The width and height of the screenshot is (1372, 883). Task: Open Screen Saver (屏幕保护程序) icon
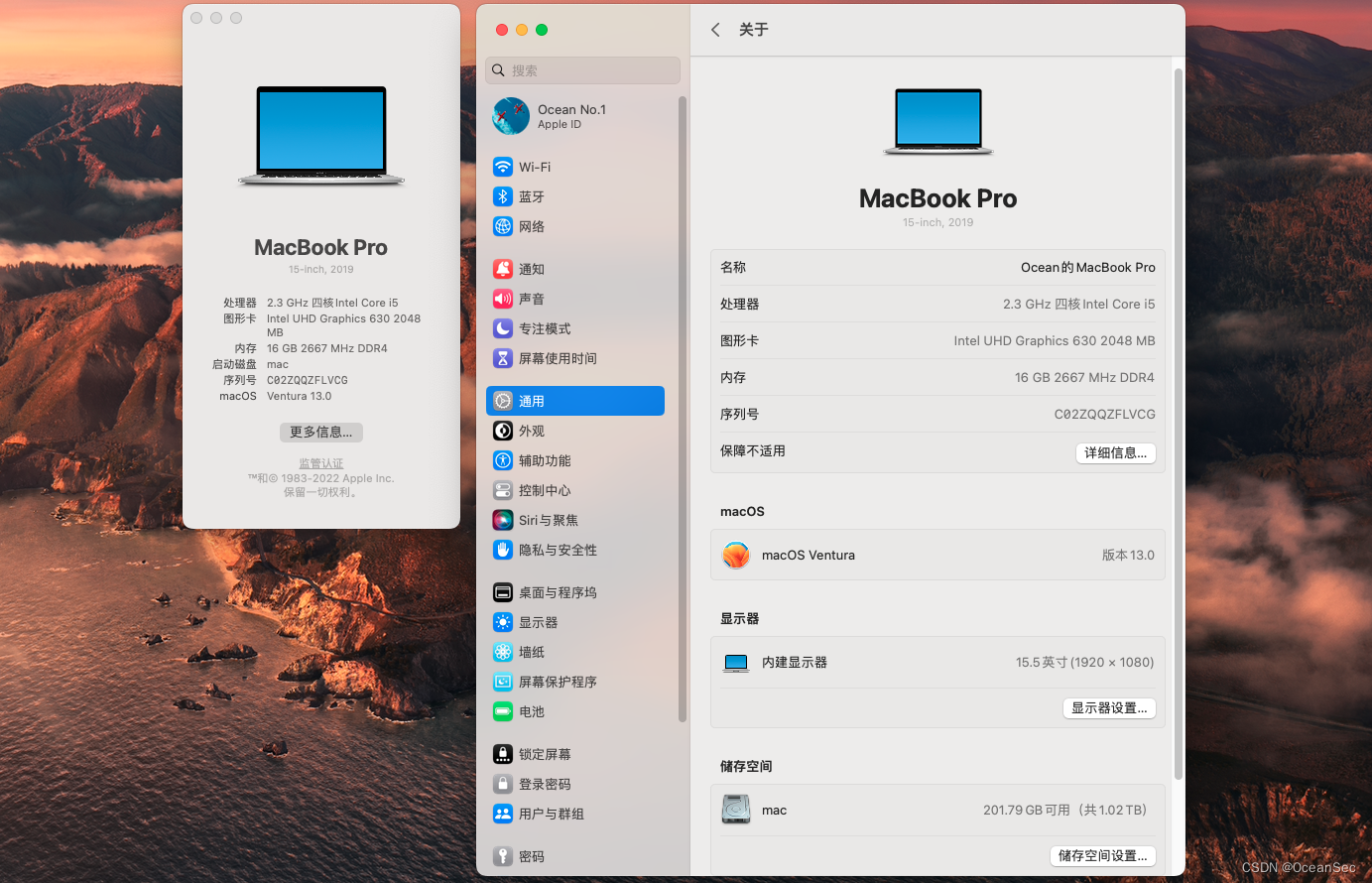click(503, 682)
